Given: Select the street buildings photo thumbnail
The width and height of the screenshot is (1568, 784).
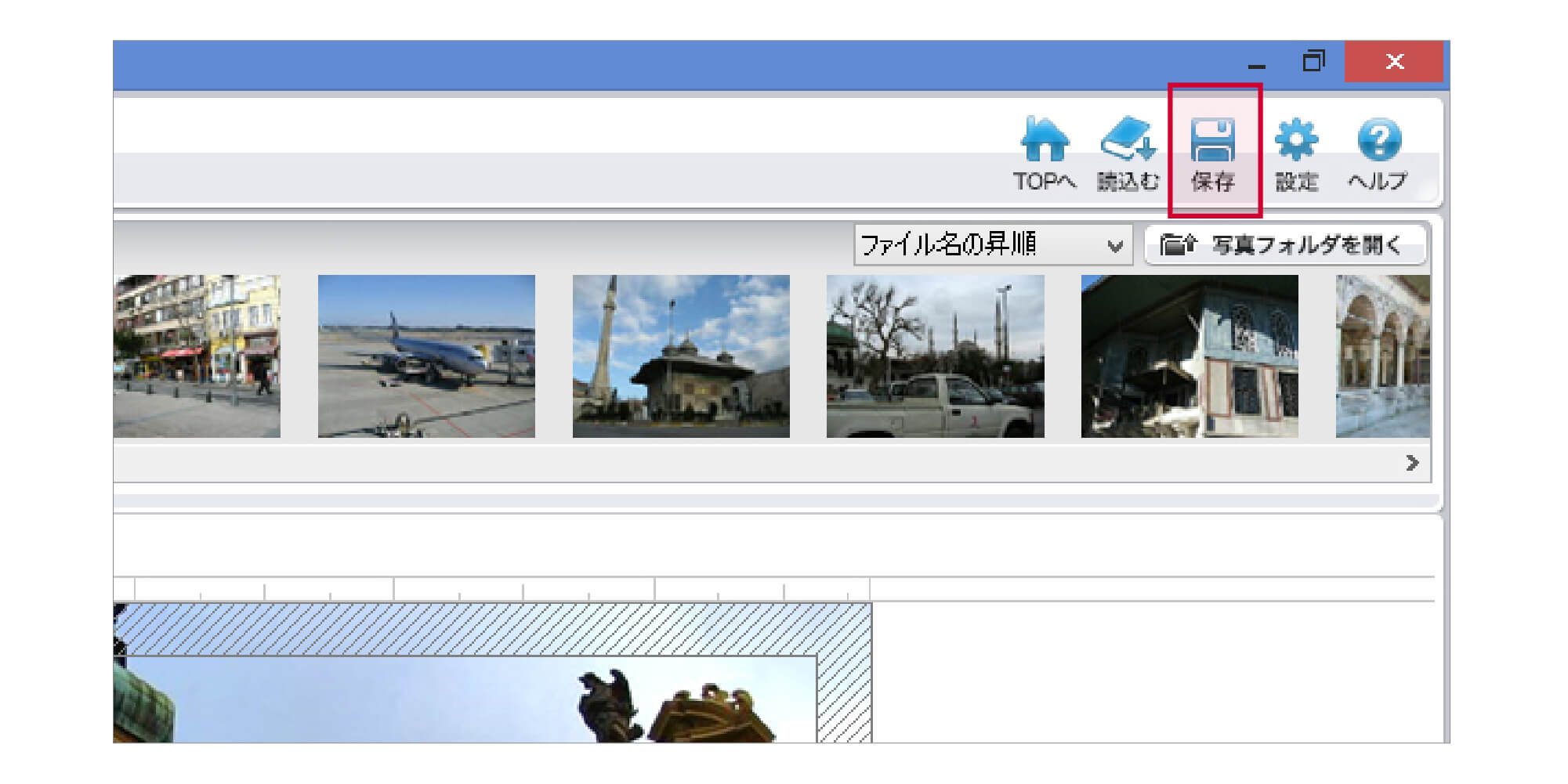Looking at the screenshot, I should tap(197, 356).
